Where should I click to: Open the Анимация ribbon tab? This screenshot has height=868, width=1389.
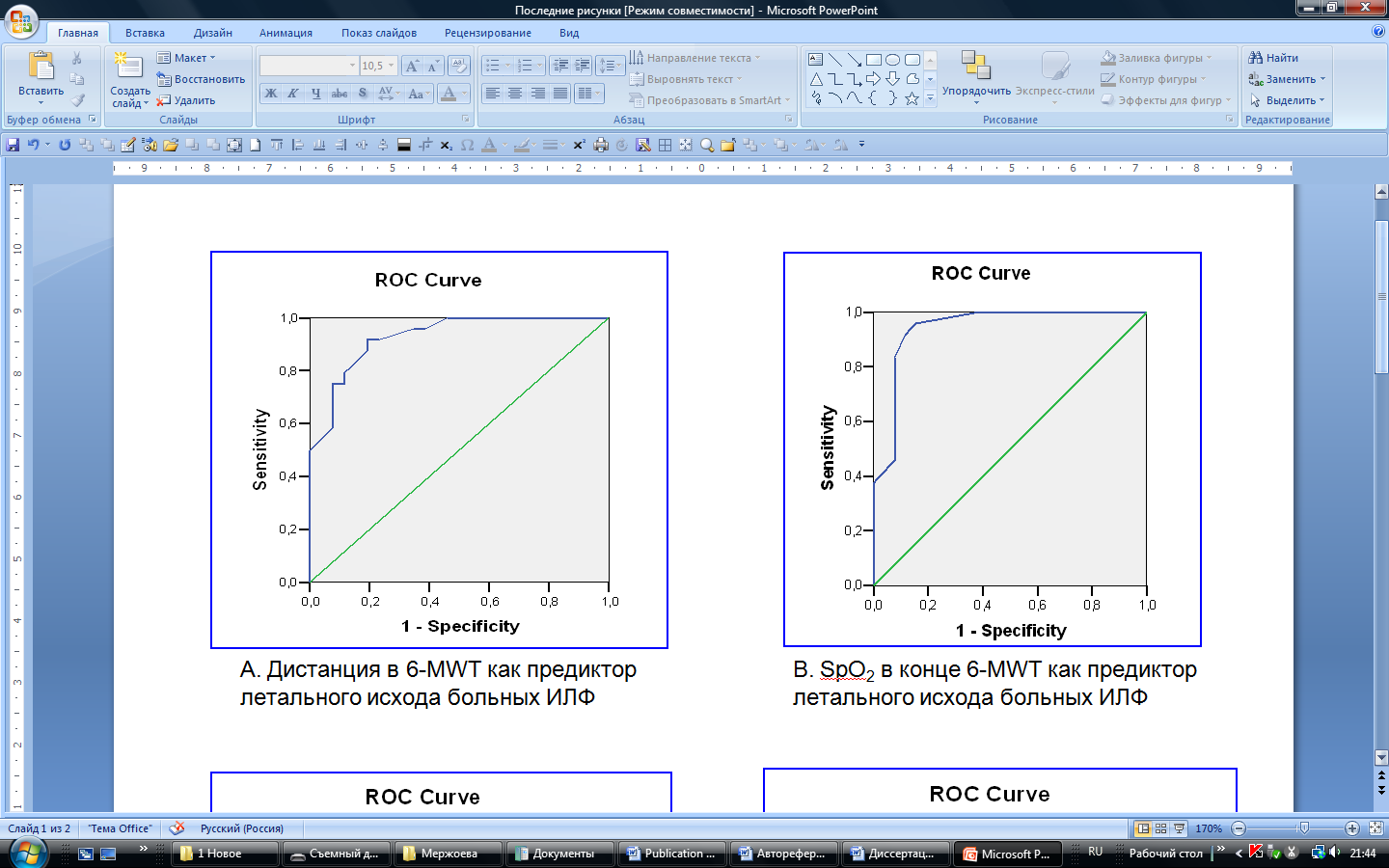(x=286, y=33)
